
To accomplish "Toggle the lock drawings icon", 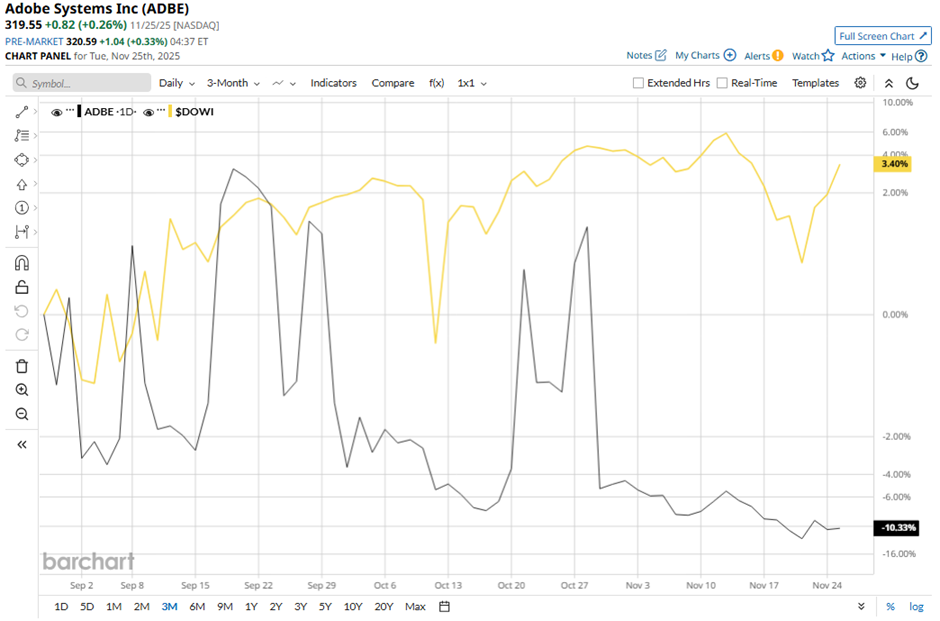I will point(22,287).
